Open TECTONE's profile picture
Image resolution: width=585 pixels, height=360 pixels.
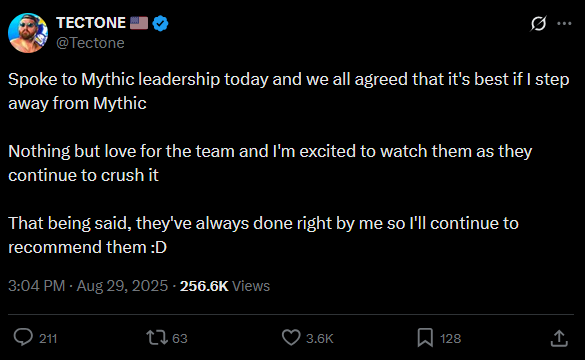[28, 33]
